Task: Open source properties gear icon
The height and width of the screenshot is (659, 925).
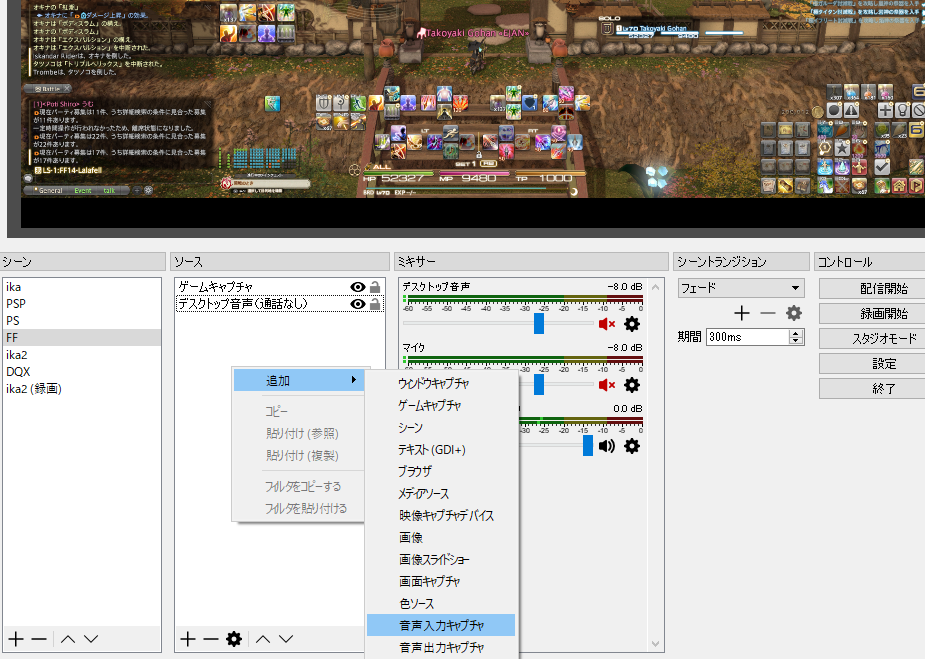Action: click(x=234, y=639)
